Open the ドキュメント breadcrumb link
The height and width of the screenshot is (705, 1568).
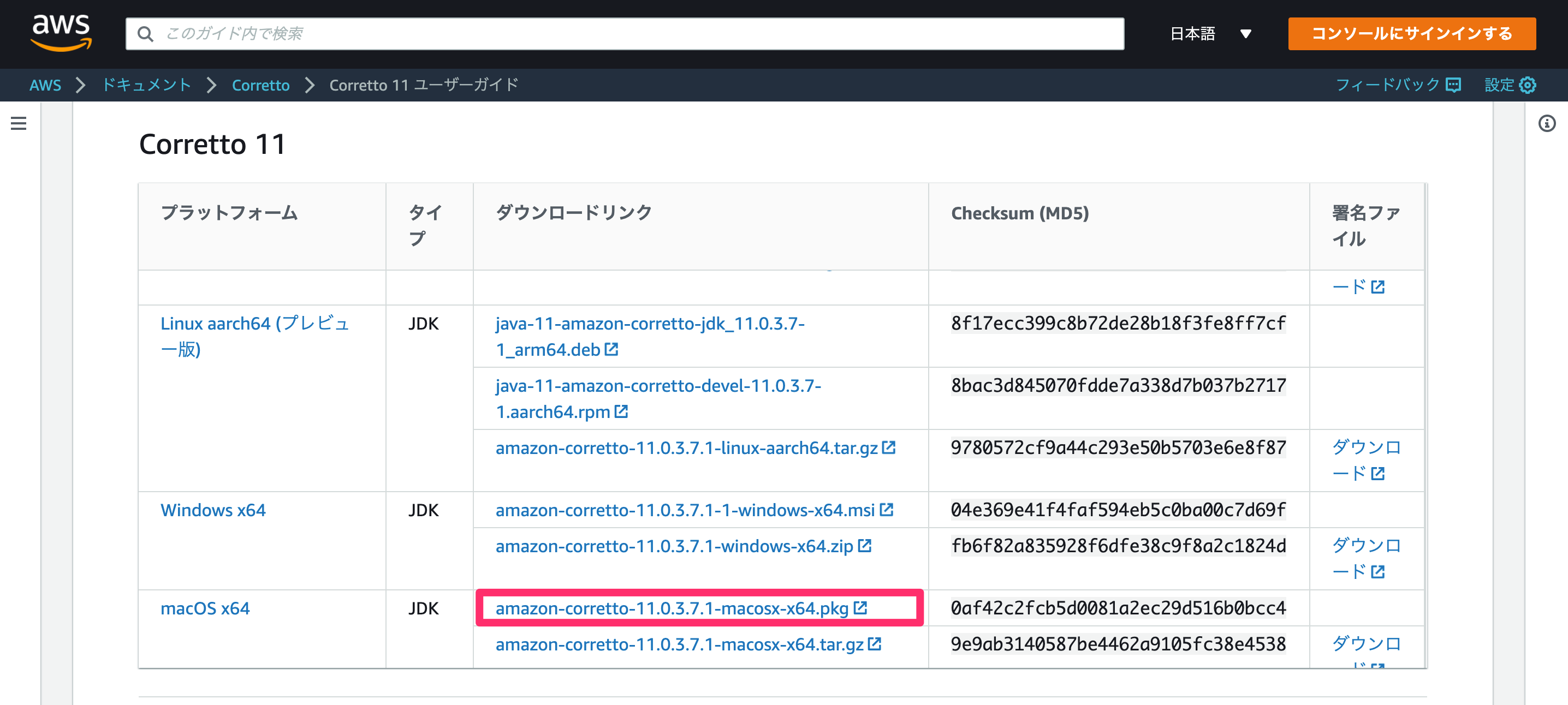146,85
